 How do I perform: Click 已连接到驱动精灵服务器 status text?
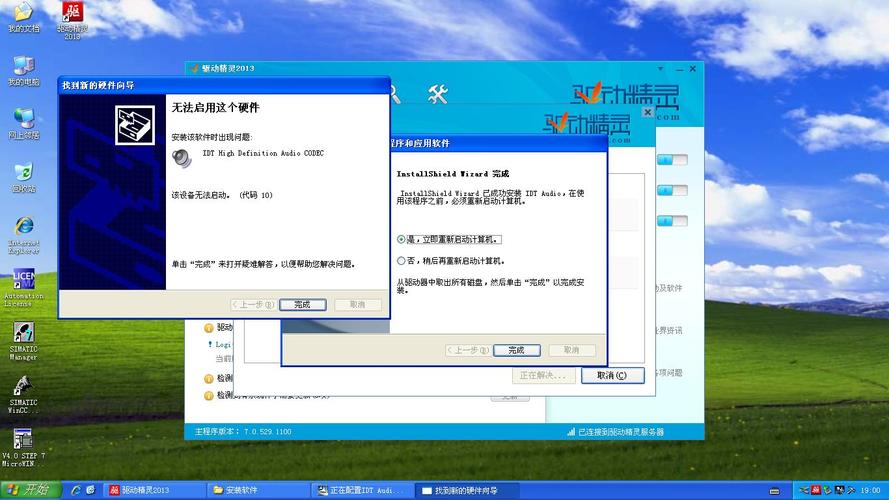pos(621,432)
